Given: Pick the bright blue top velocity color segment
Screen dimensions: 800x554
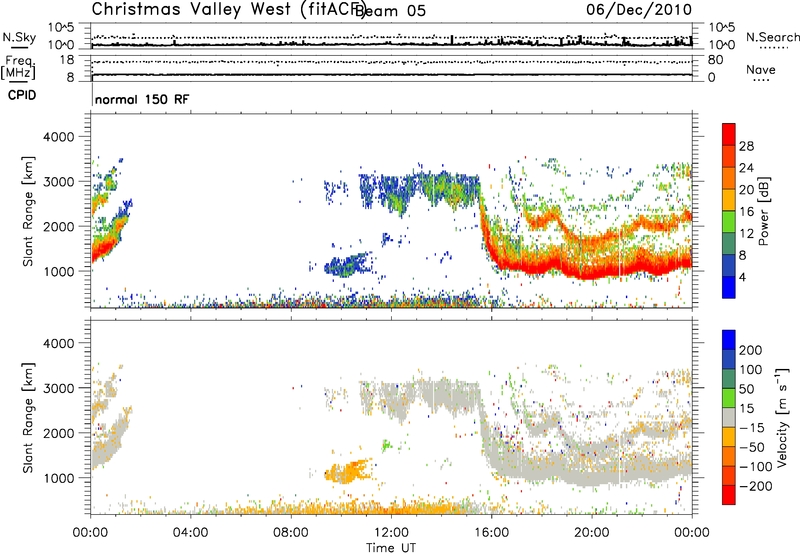Looking at the screenshot, I should tap(729, 340).
